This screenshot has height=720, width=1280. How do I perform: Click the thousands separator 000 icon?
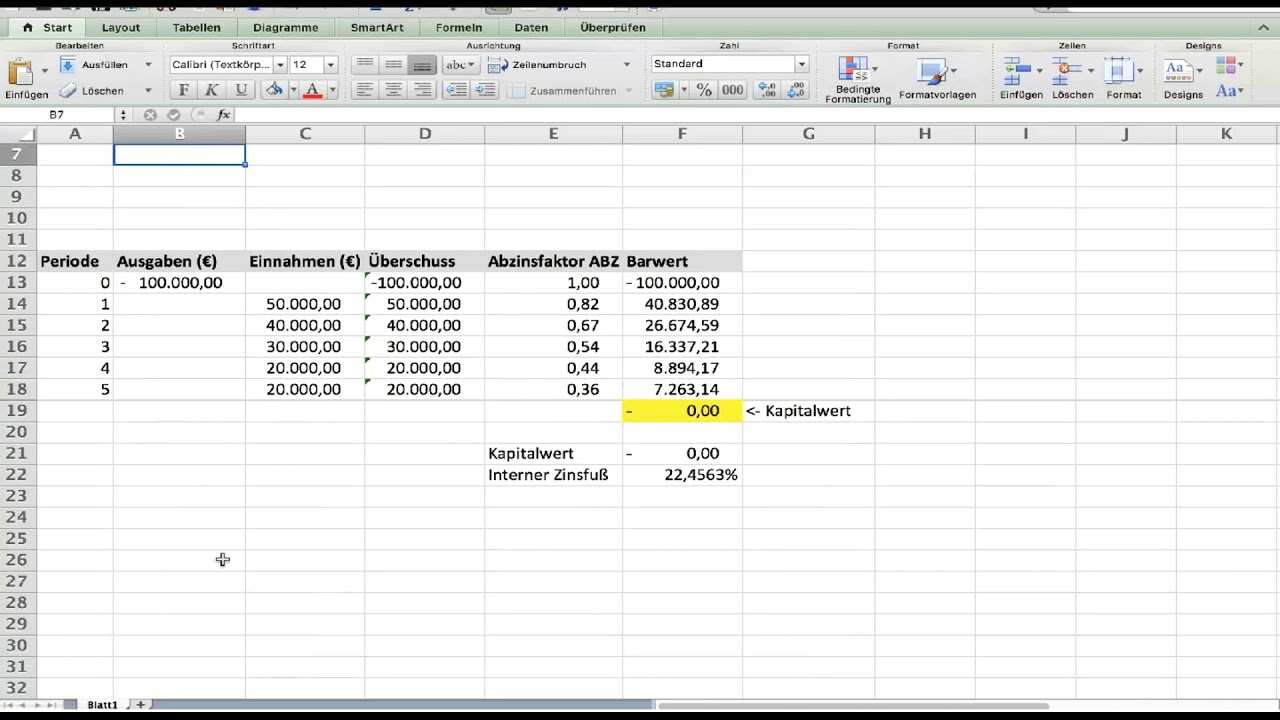pos(733,90)
